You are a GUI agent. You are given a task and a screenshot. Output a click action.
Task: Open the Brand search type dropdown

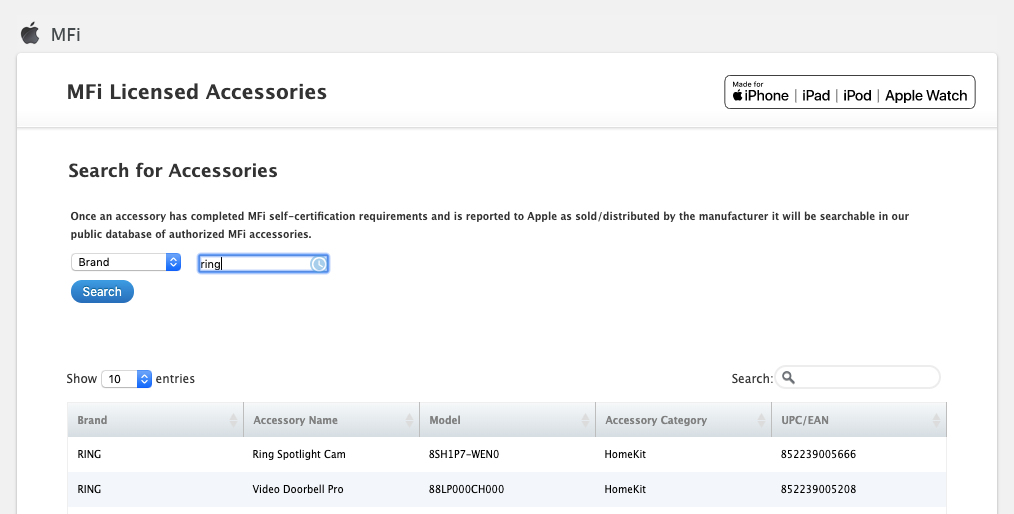click(x=125, y=262)
